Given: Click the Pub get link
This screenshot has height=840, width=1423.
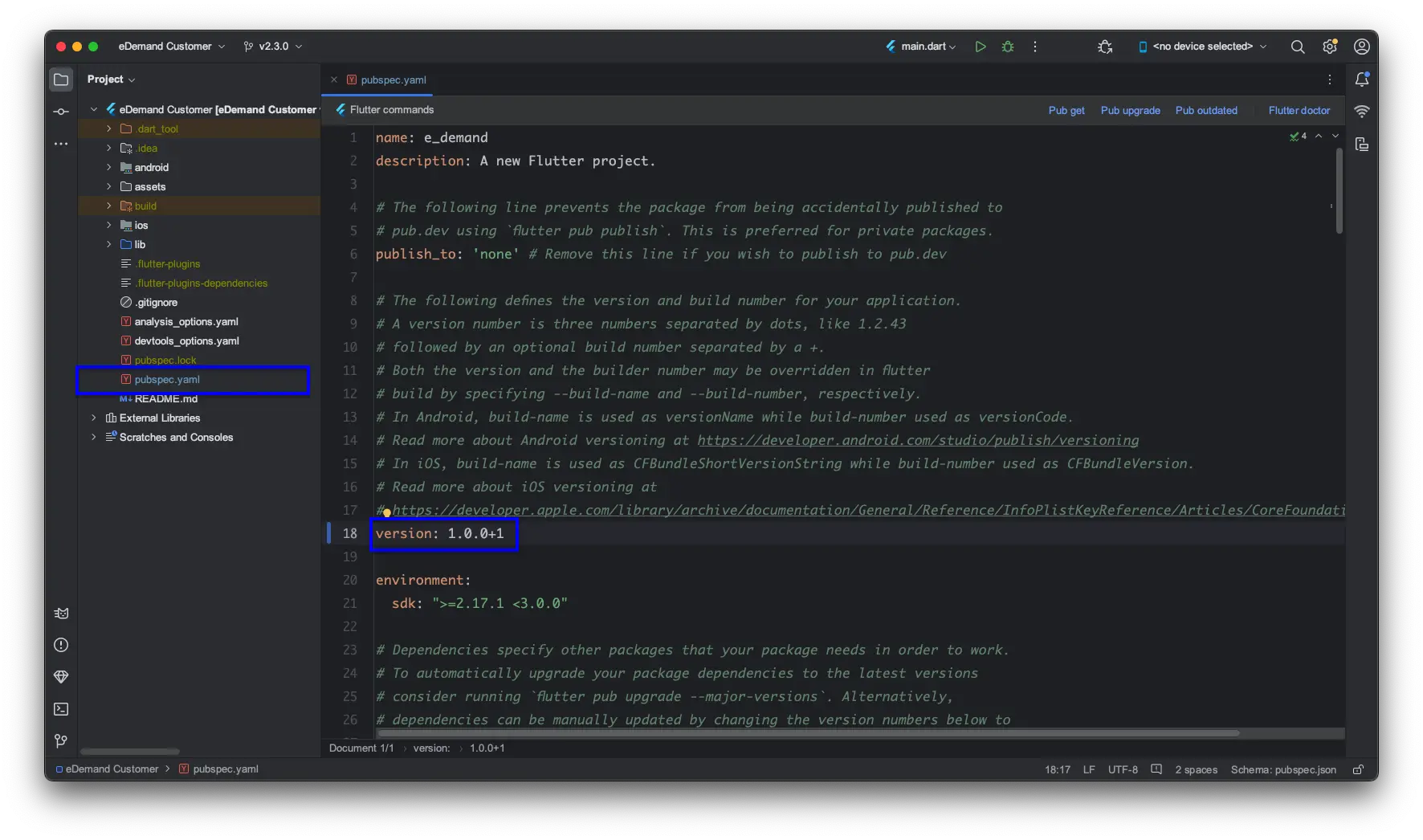Looking at the screenshot, I should 1066,111.
